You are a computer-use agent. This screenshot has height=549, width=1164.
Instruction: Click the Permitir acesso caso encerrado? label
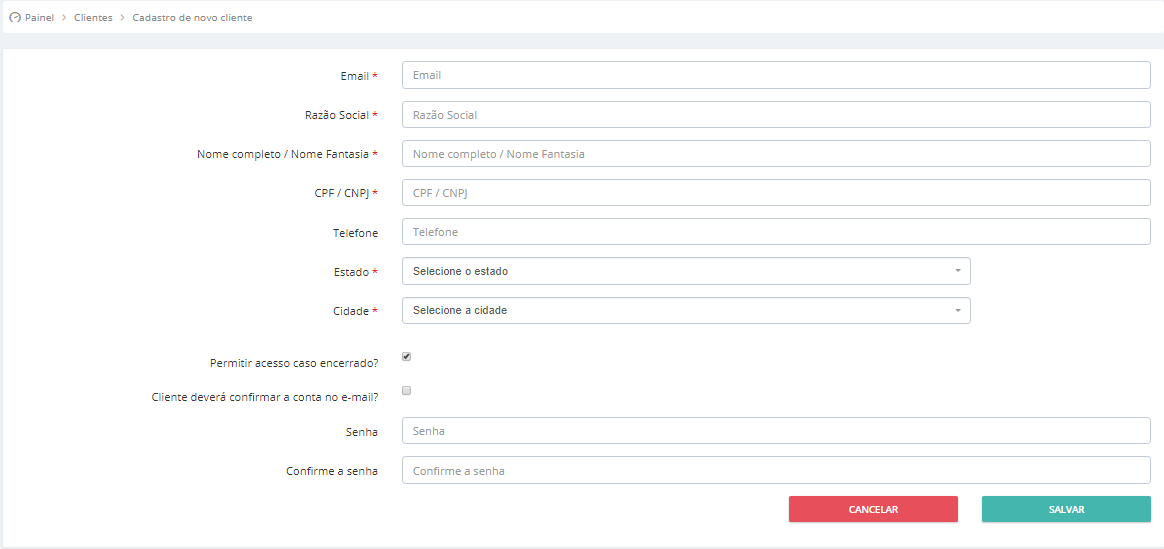click(294, 364)
